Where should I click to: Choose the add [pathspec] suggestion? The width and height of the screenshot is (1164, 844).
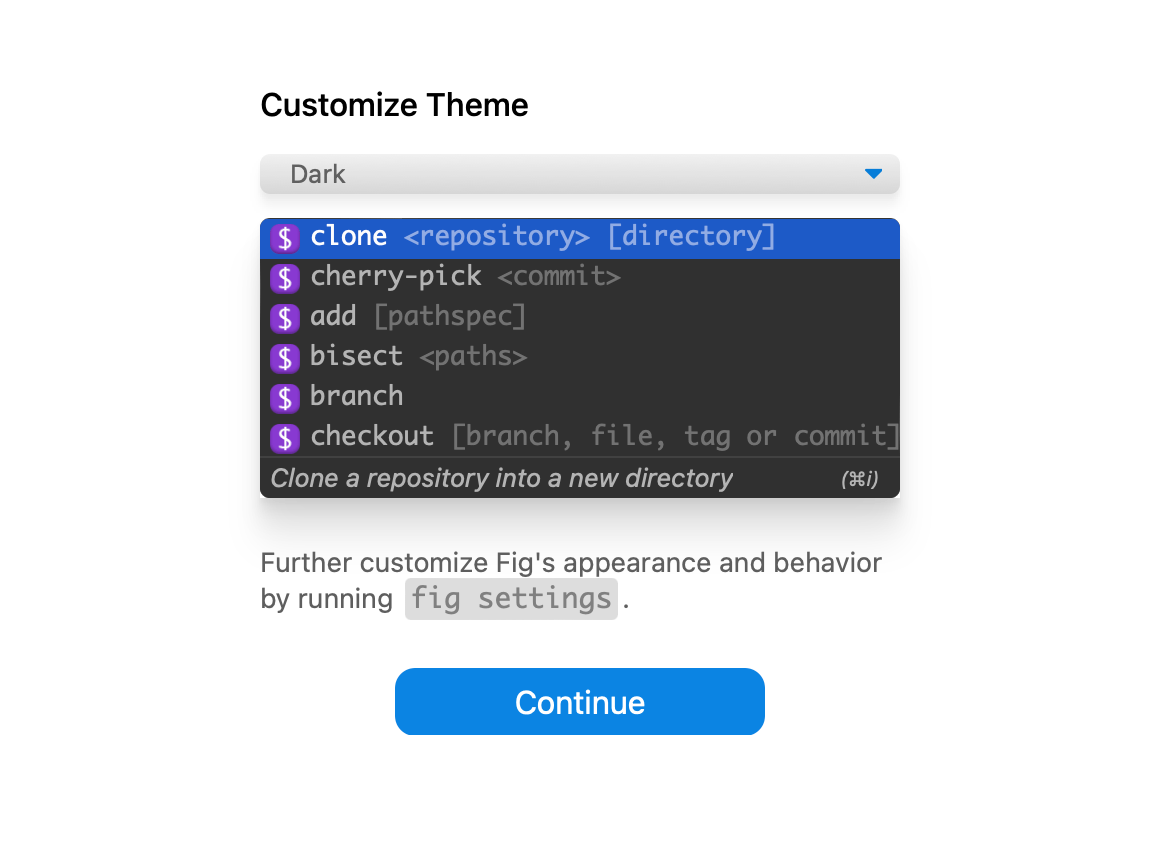click(x=580, y=318)
